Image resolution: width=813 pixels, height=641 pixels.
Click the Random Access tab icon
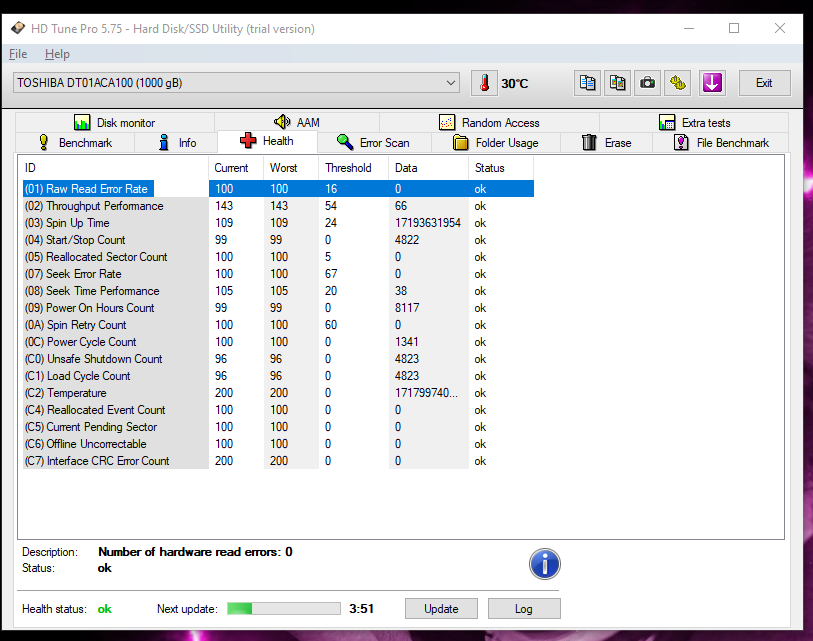[447, 122]
